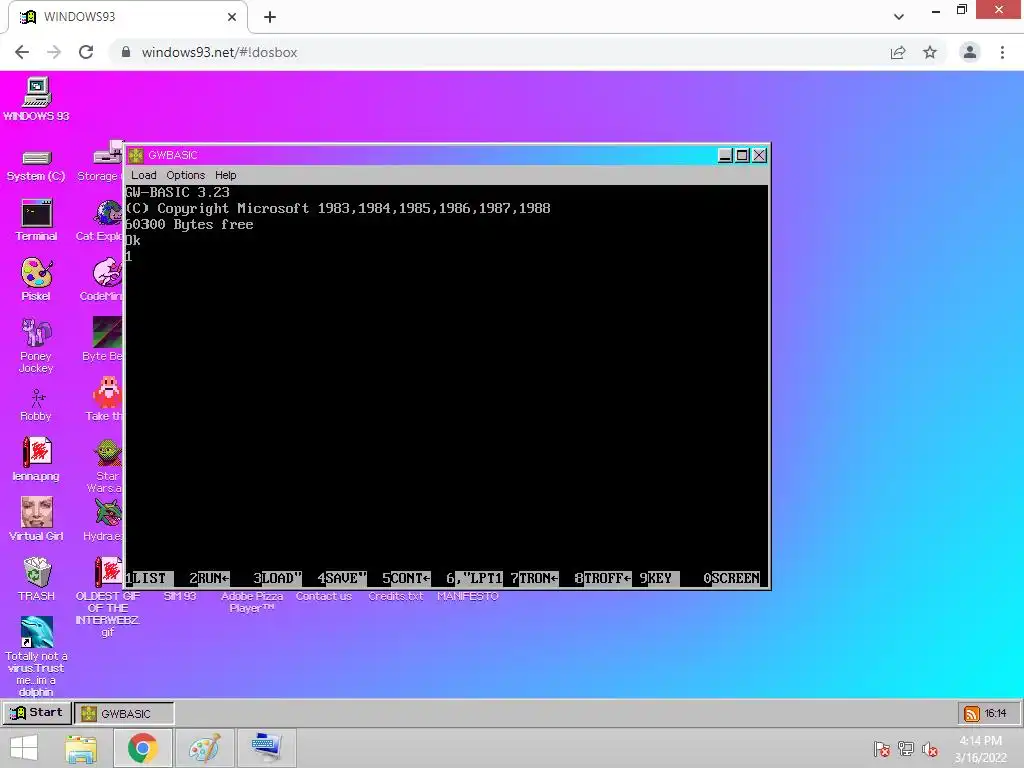1024x768 pixels.
Task: Click the 60300 Bytes free line
Action: click(x=189, y=225)
